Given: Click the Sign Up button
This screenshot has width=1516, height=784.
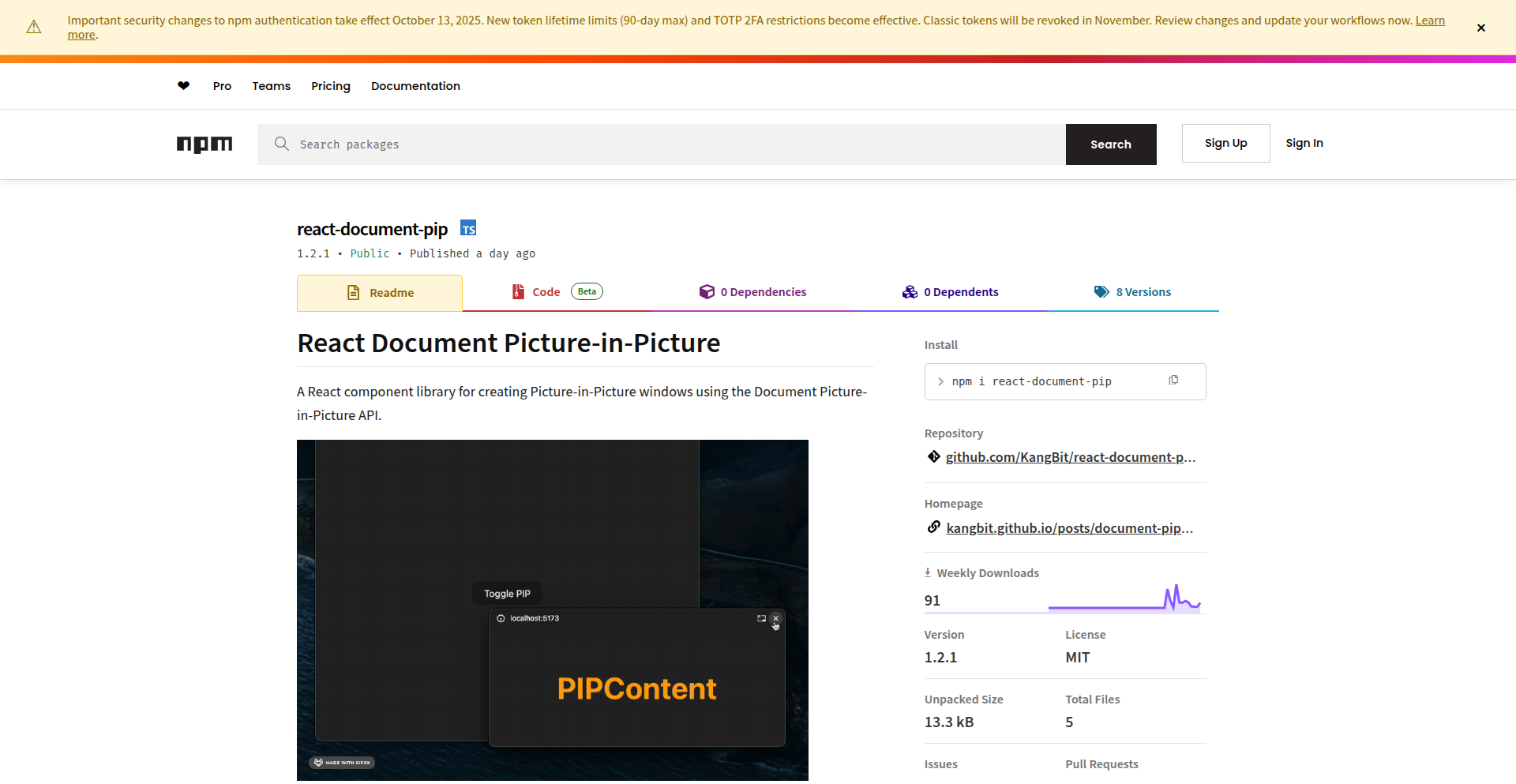Looking at the screenshot, I should (1225, 143).
